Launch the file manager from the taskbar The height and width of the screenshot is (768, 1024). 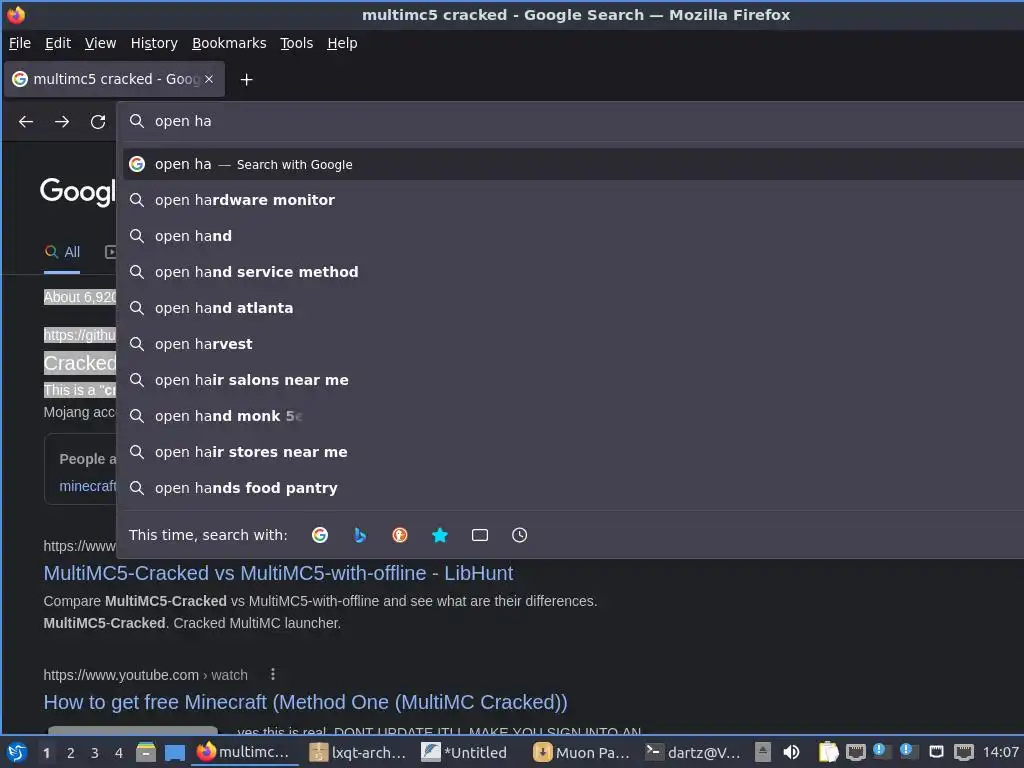pos(146,752)
